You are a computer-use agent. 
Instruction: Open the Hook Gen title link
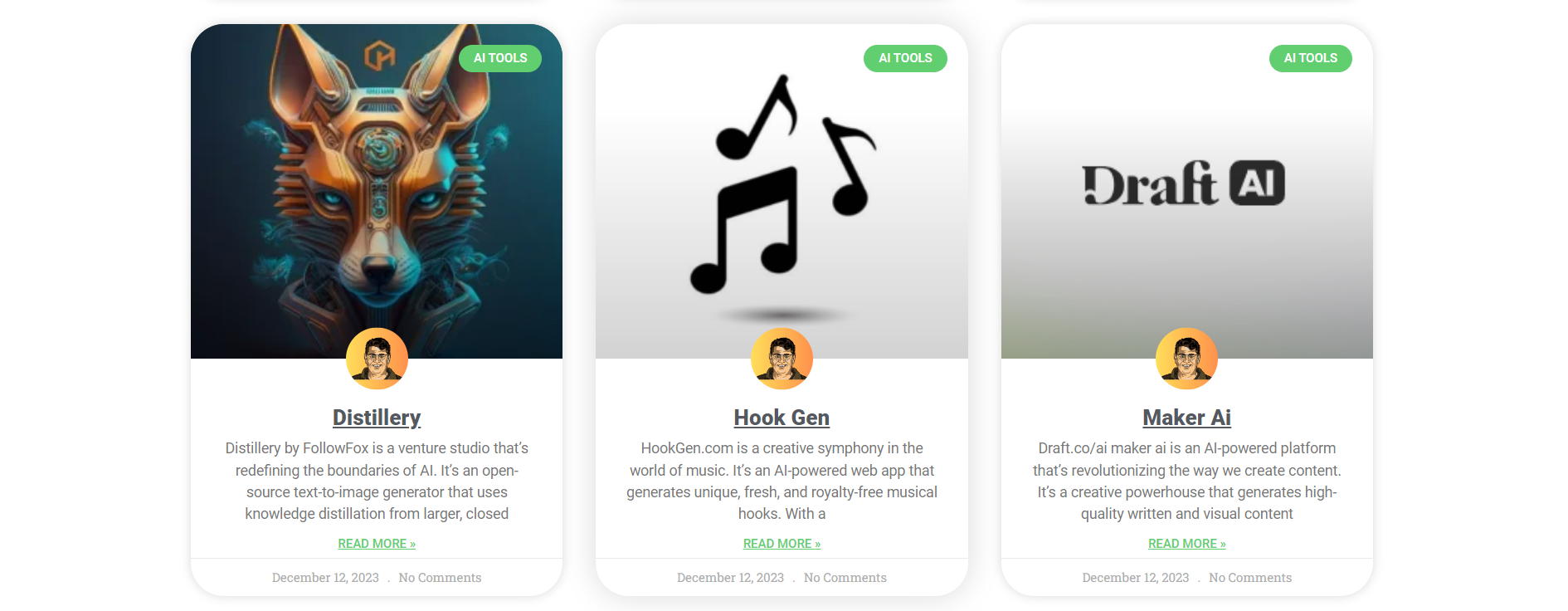782,418
